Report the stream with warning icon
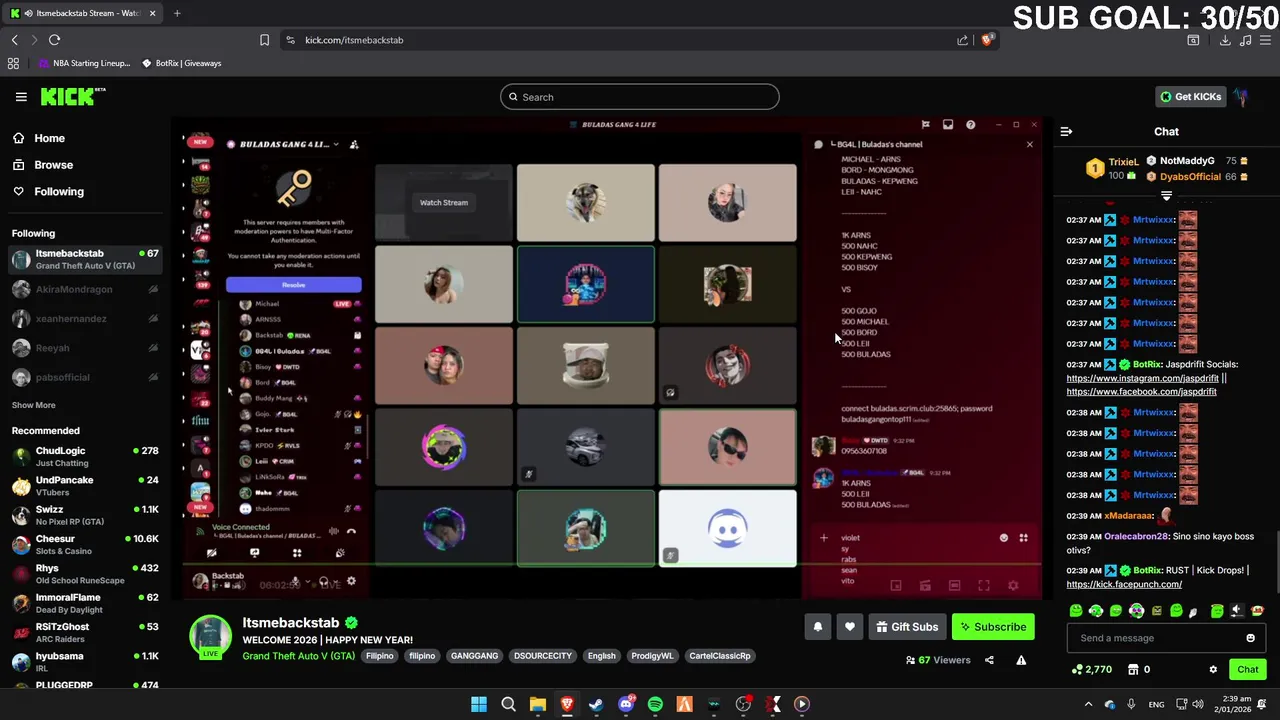This screenshot has height=720, width=1280. [1021, 660]
